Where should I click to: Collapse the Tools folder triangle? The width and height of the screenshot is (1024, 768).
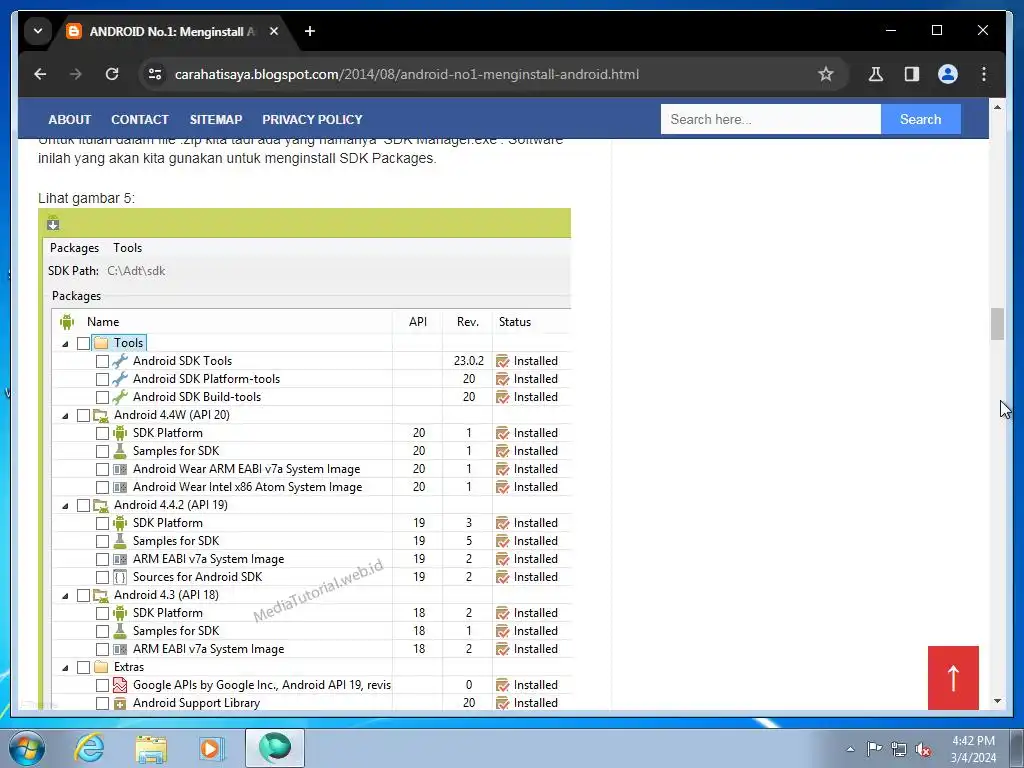[x=65, y=344]
